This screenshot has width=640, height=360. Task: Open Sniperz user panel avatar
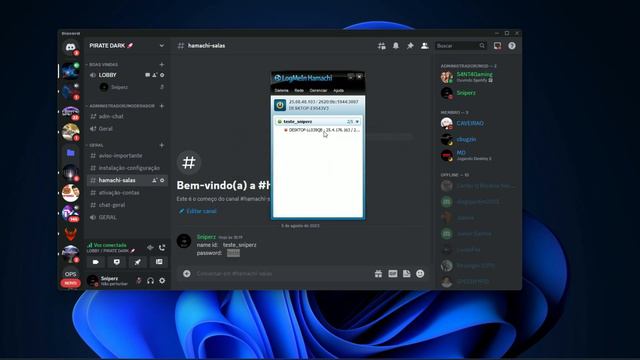[93, 281]
